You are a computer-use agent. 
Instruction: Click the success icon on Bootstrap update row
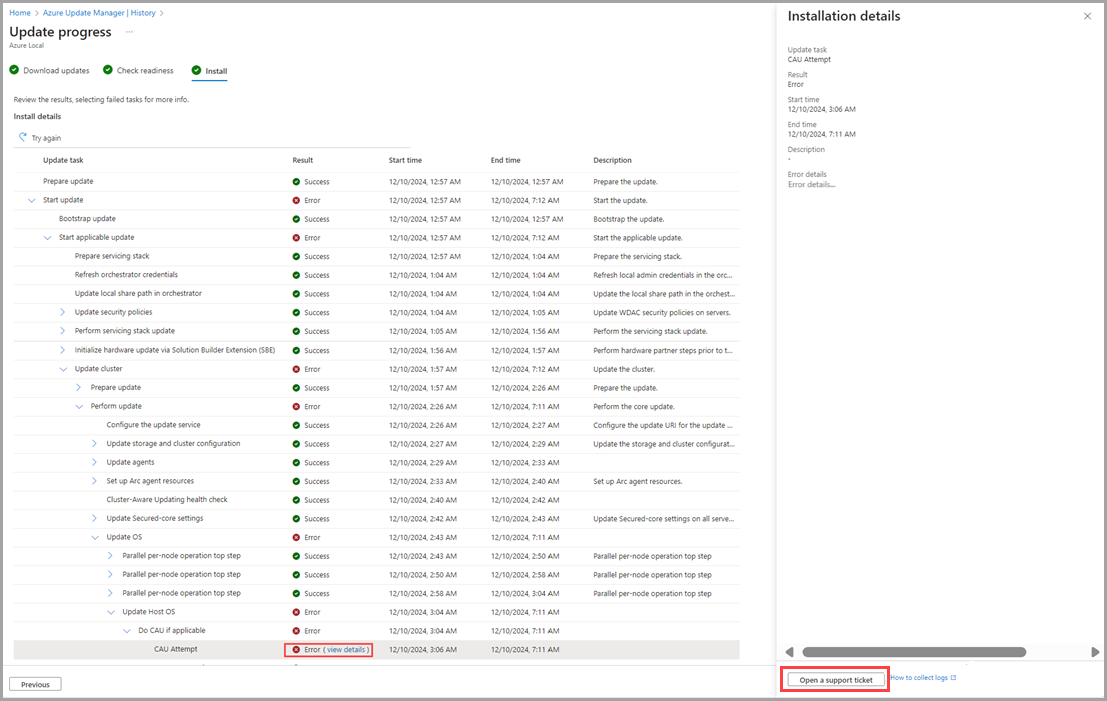point(294,218)
